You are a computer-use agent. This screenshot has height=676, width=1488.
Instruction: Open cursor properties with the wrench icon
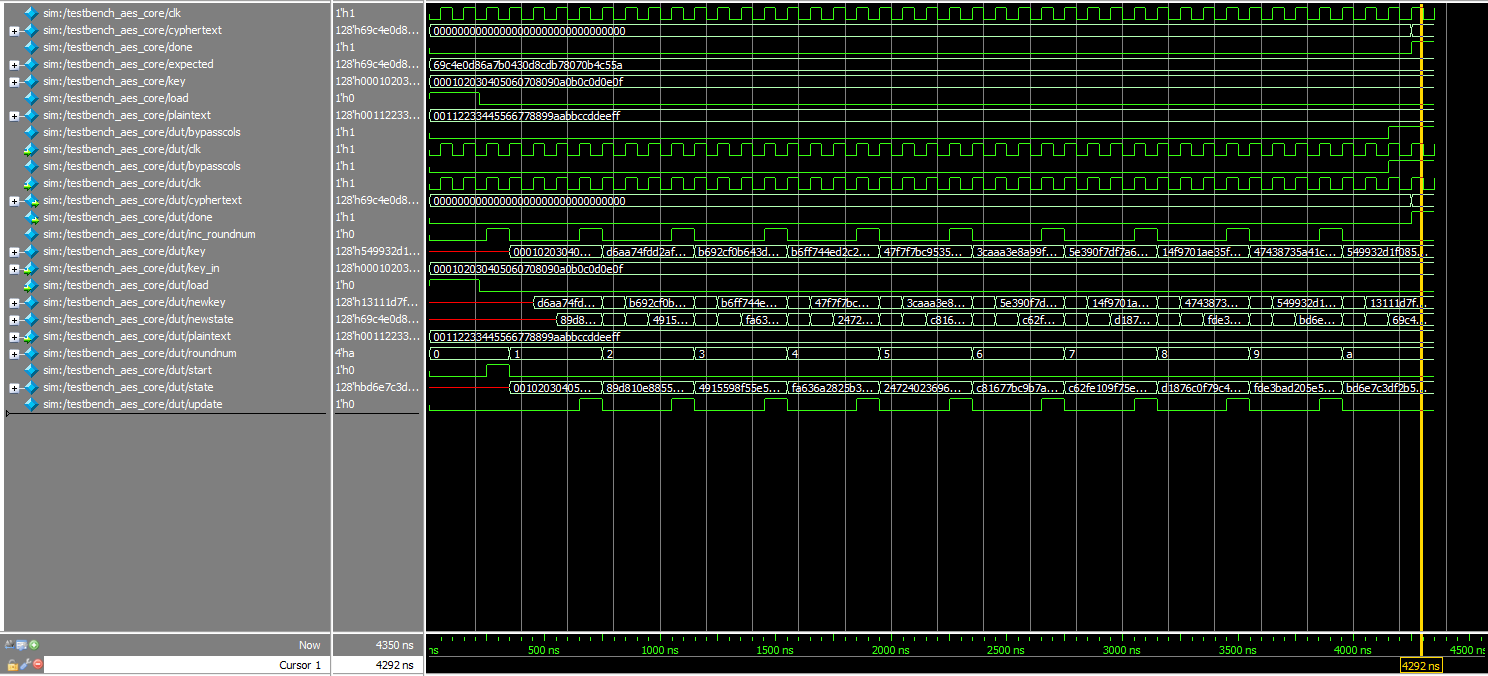click(25, 664)
